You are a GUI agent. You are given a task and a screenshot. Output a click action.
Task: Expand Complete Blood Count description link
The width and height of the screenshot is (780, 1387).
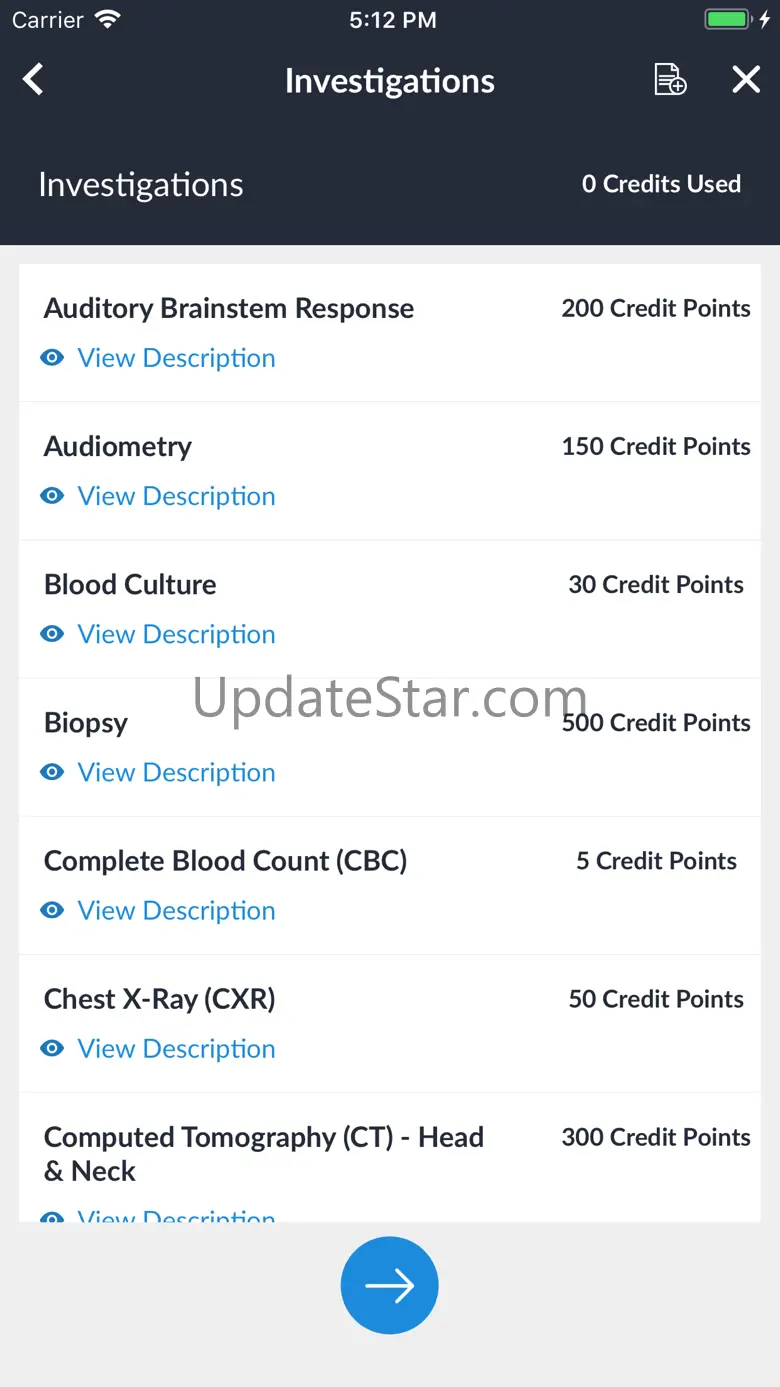(176, 910)
